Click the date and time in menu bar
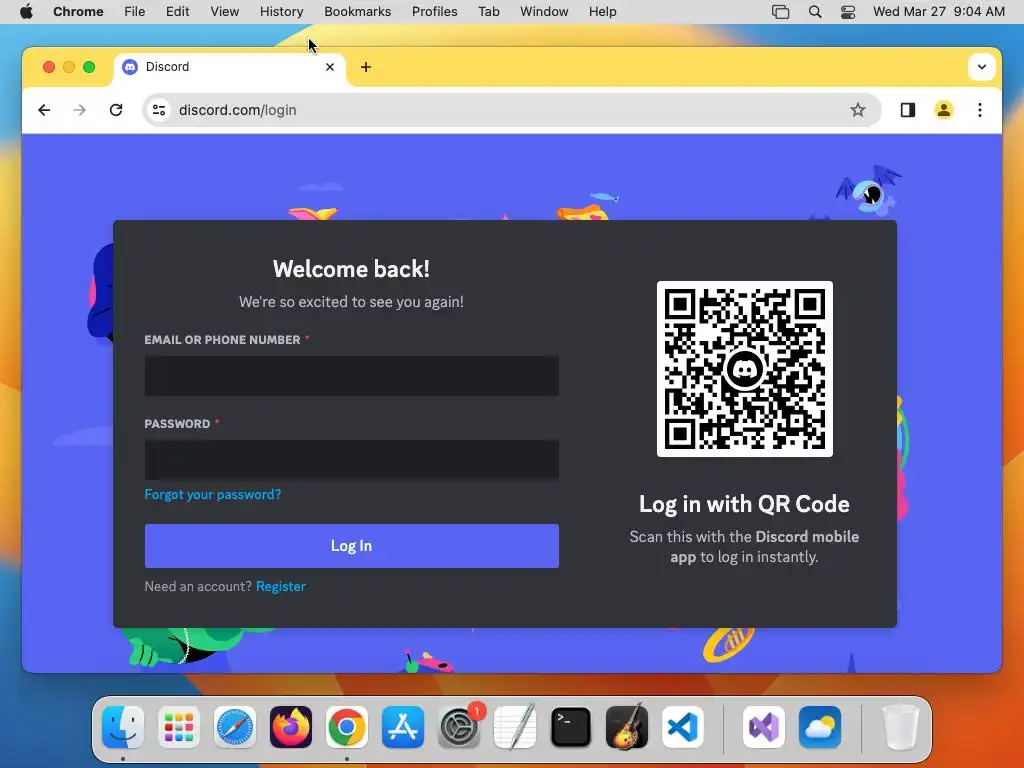This screenshot has height=768, width=1024. coord(939,12)
